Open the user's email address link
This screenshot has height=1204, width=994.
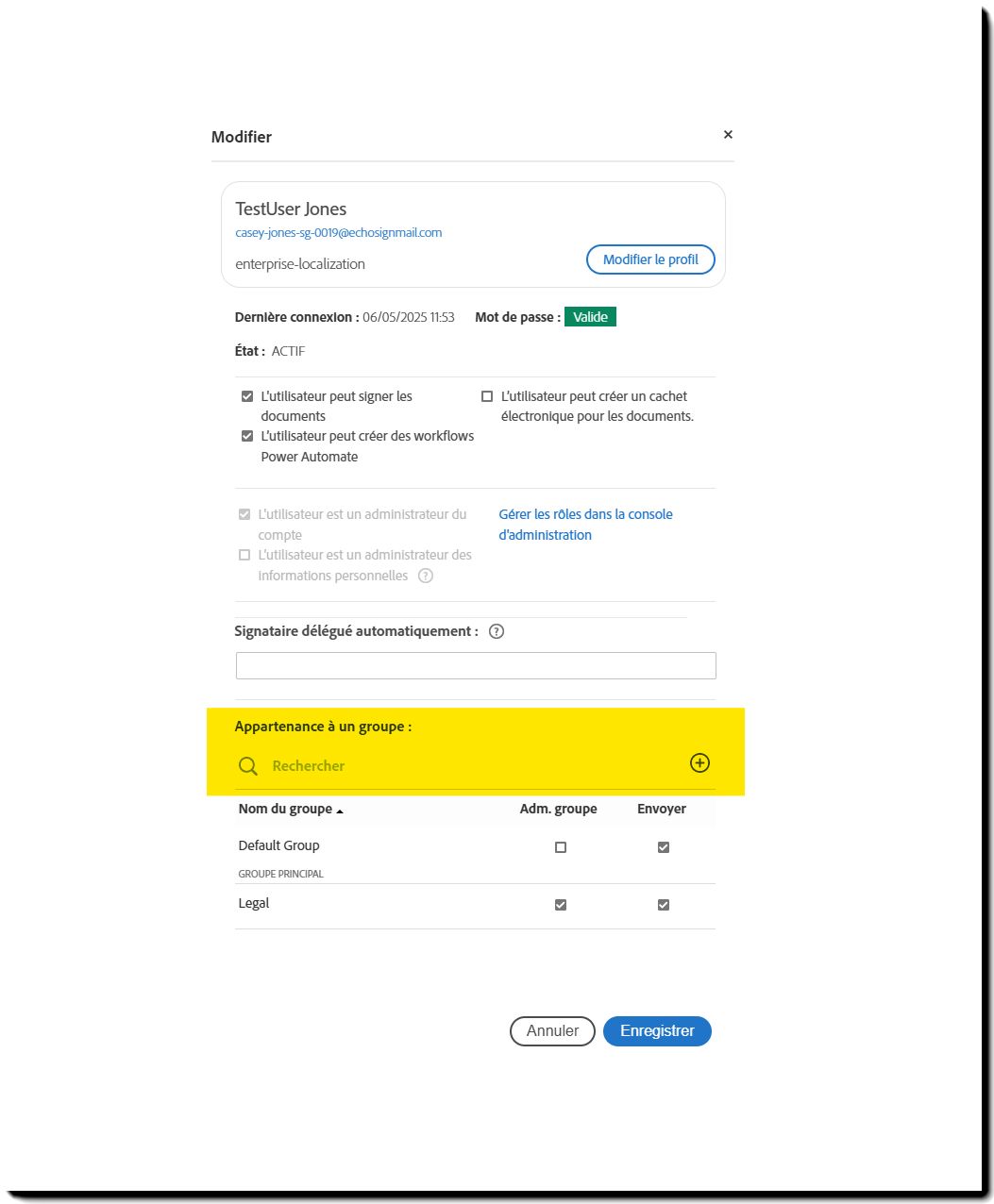pos(339,233)
